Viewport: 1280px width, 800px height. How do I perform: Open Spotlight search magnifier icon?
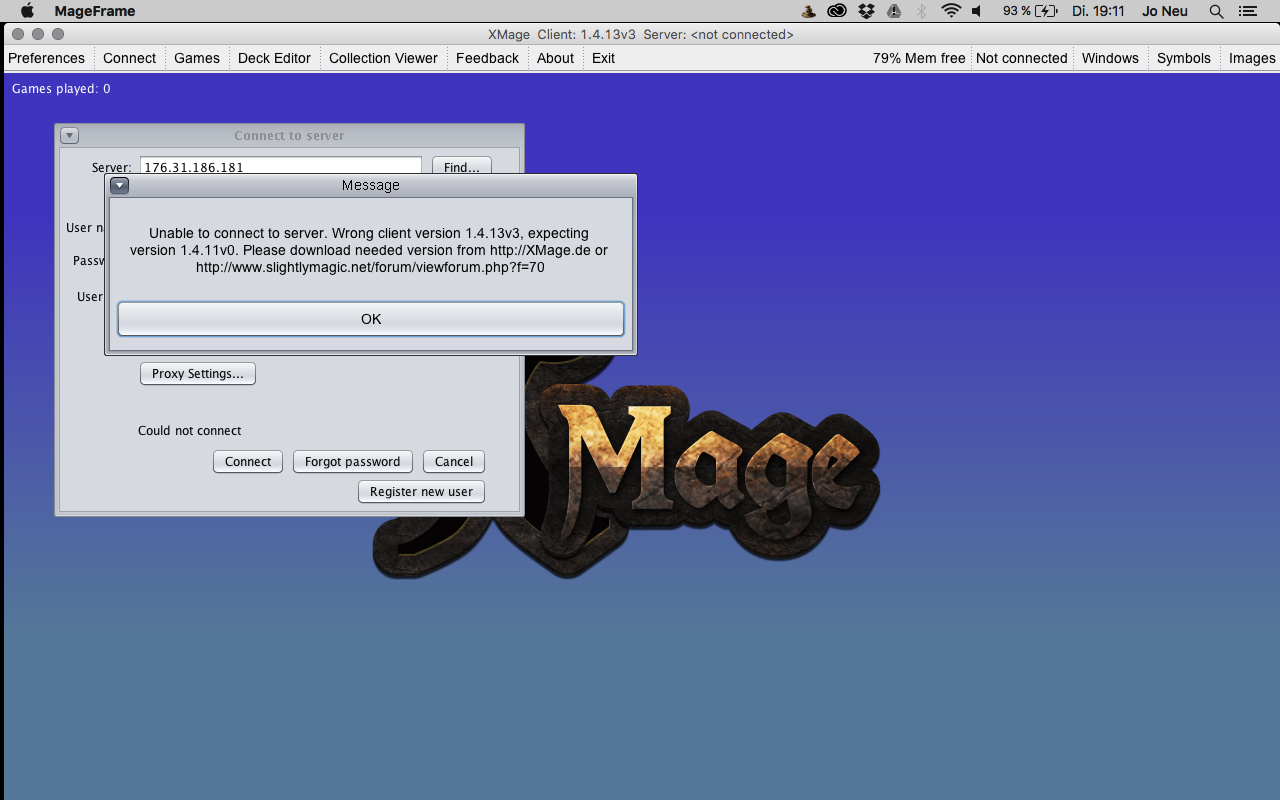point(1216,11)
